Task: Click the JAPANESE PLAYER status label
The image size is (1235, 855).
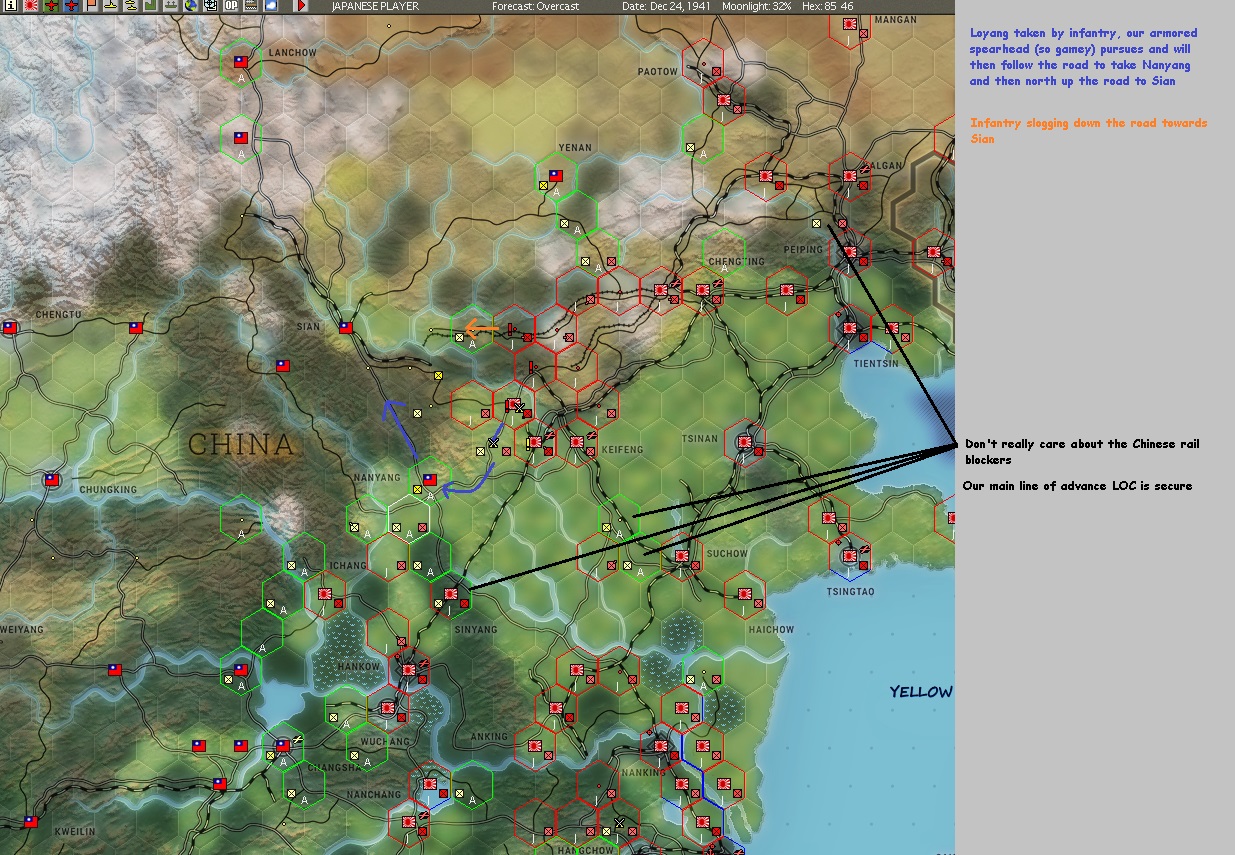Action: coord(375,6)
